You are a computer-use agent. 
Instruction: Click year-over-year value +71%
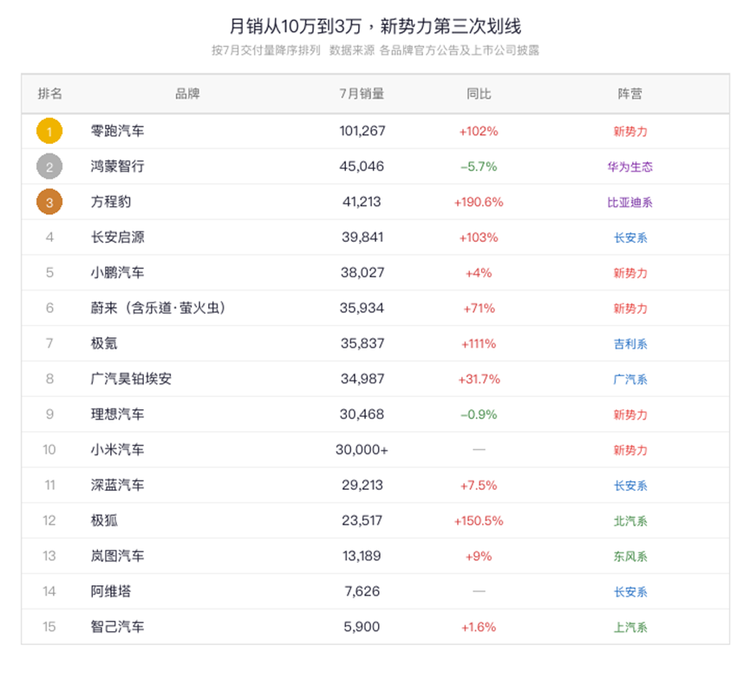(x=479, y=309)
